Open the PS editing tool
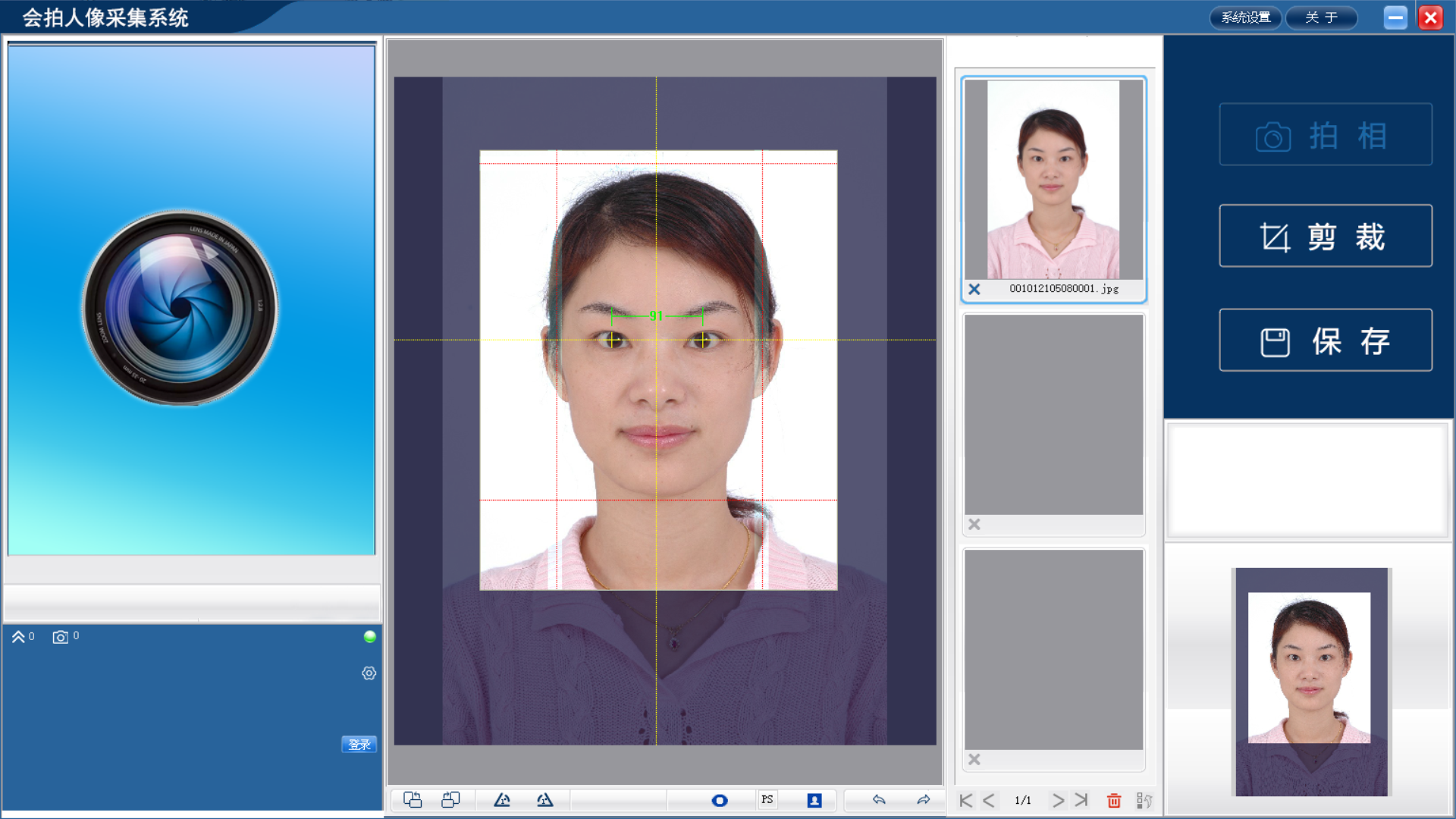1456x819 pixels. (767, 799)
